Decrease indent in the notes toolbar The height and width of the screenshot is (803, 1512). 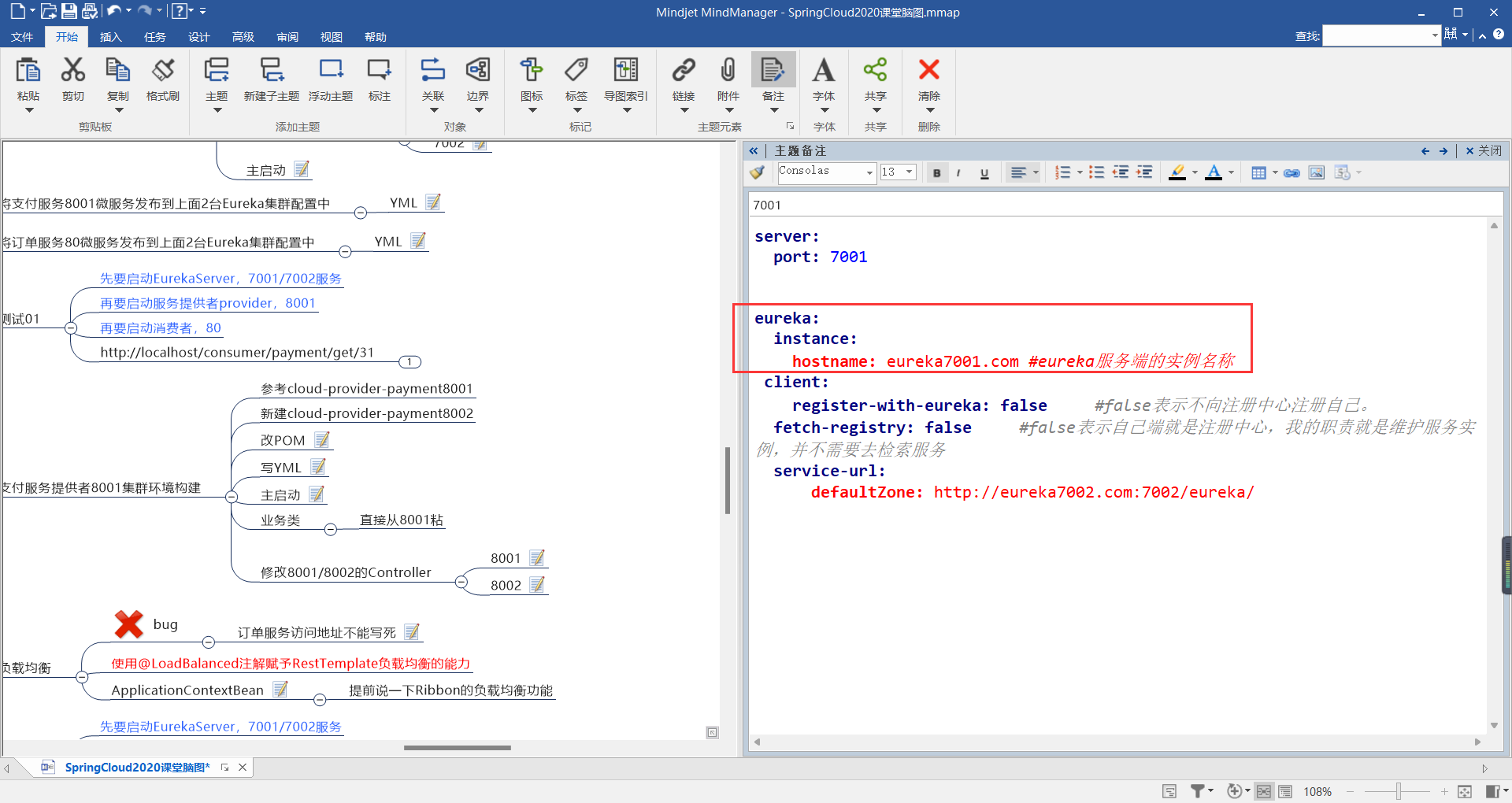click(1121, 173)
